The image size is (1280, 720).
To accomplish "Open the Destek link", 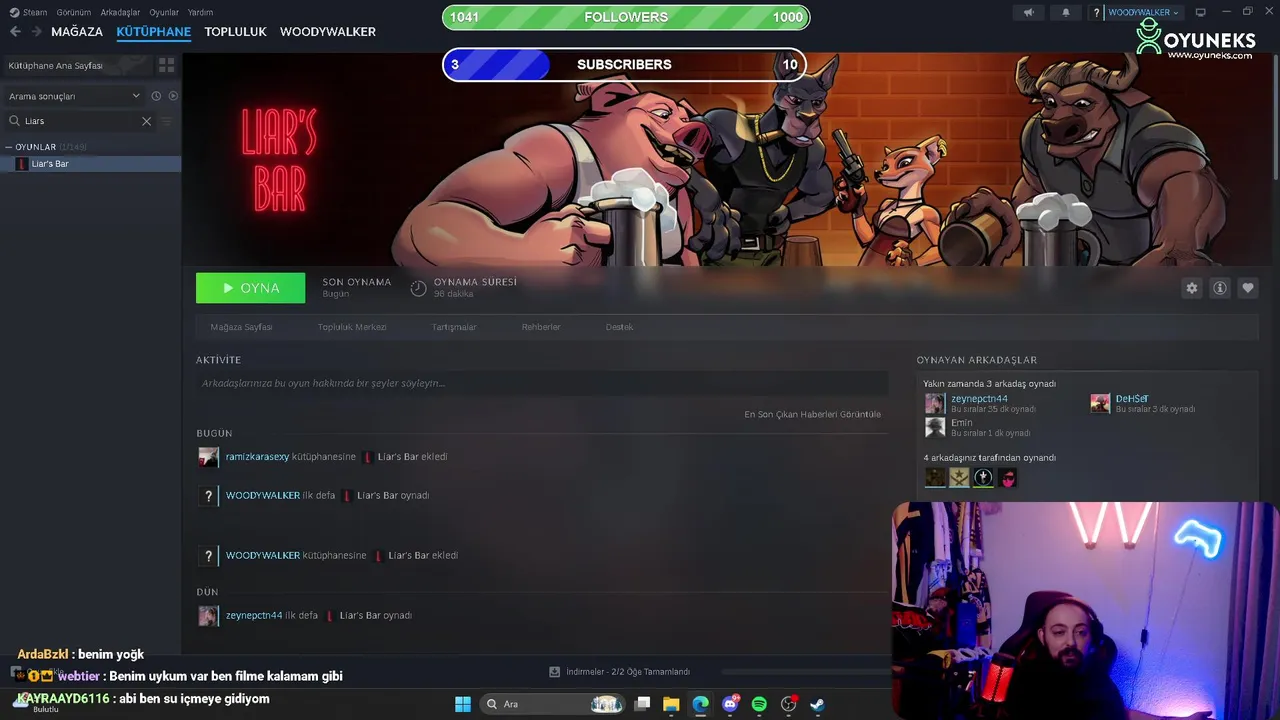I will [x=619, y=327].
